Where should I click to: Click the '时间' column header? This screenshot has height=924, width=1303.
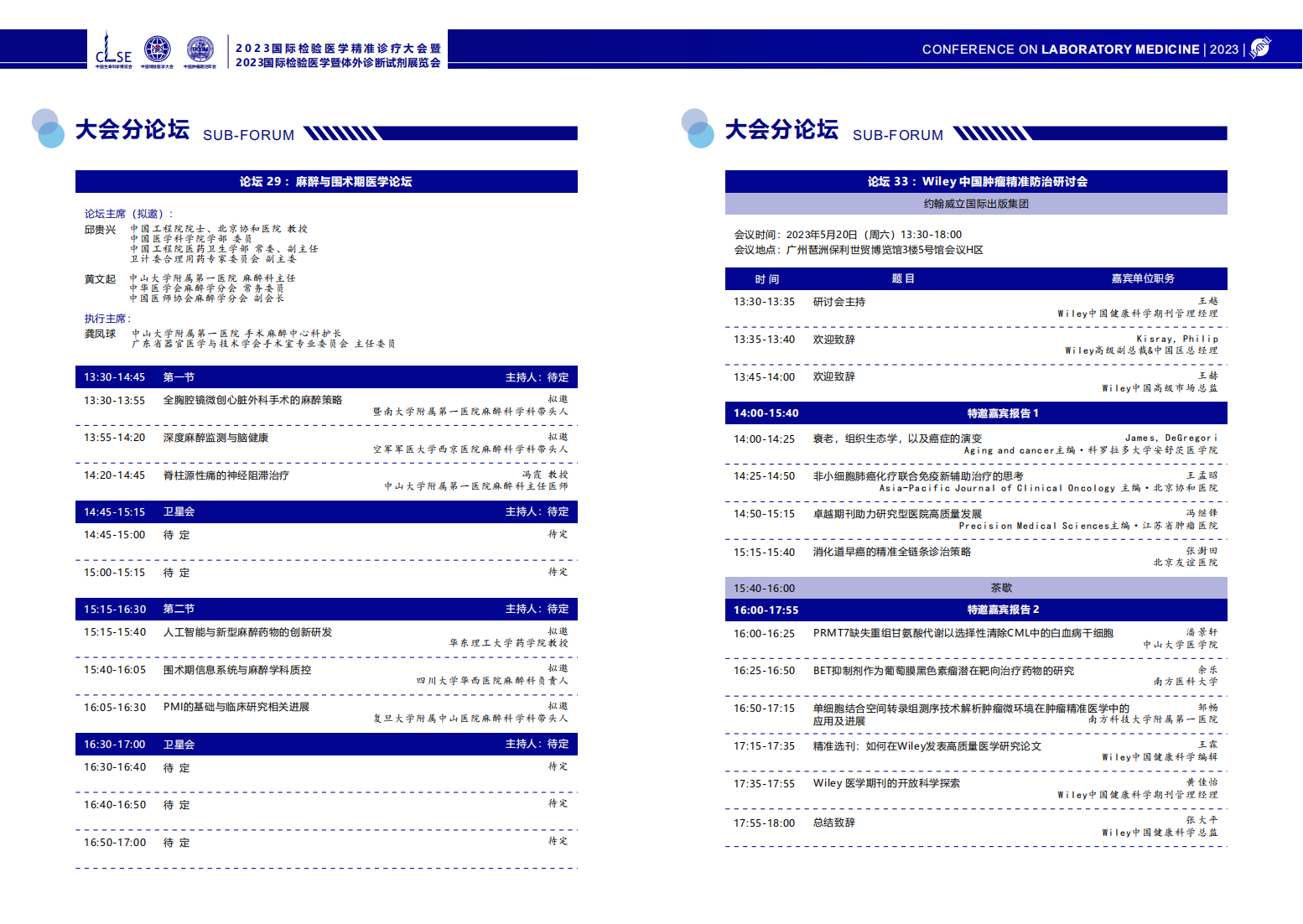point(766,279)
